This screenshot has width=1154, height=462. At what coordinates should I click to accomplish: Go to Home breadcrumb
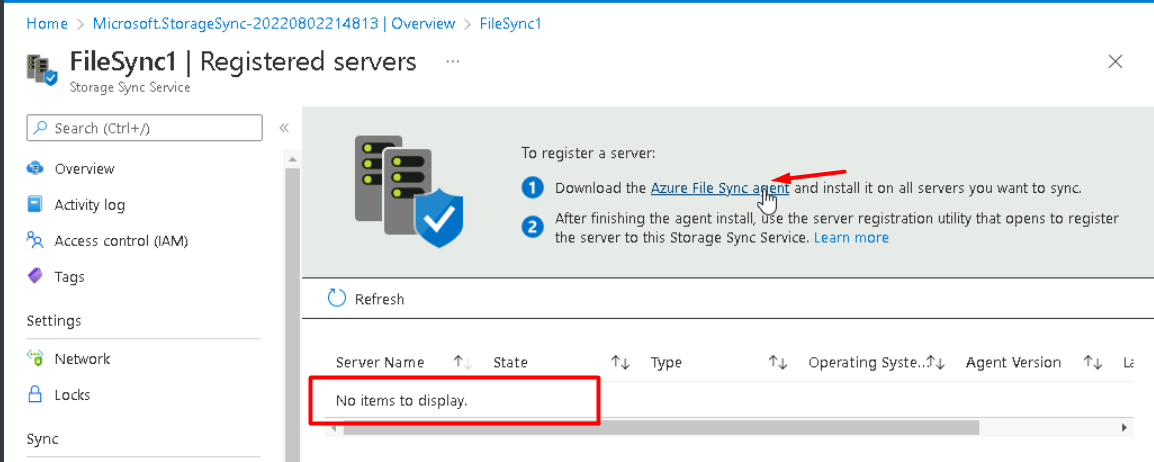click(x=47, y=24)
